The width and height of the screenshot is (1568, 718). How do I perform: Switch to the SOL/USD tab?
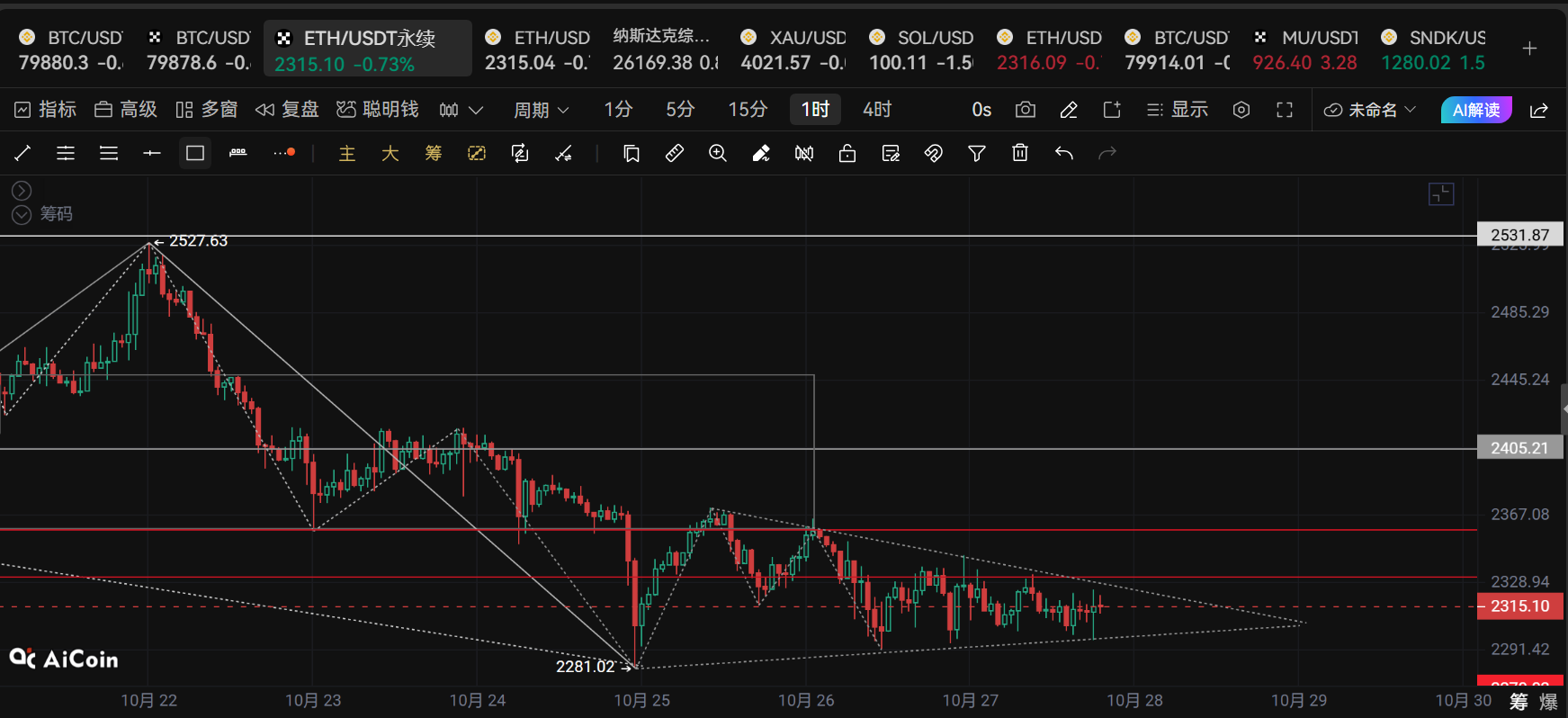(921, 49)
